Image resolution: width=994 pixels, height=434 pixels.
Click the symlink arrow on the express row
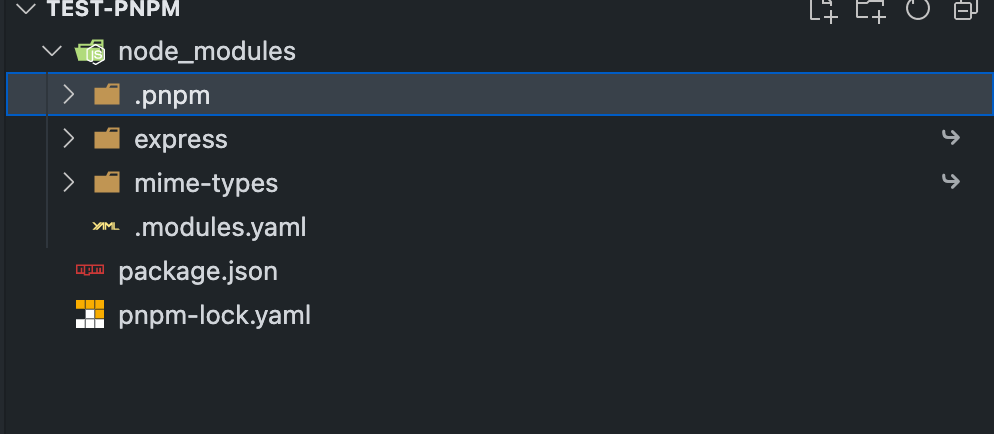pos(950,137)
